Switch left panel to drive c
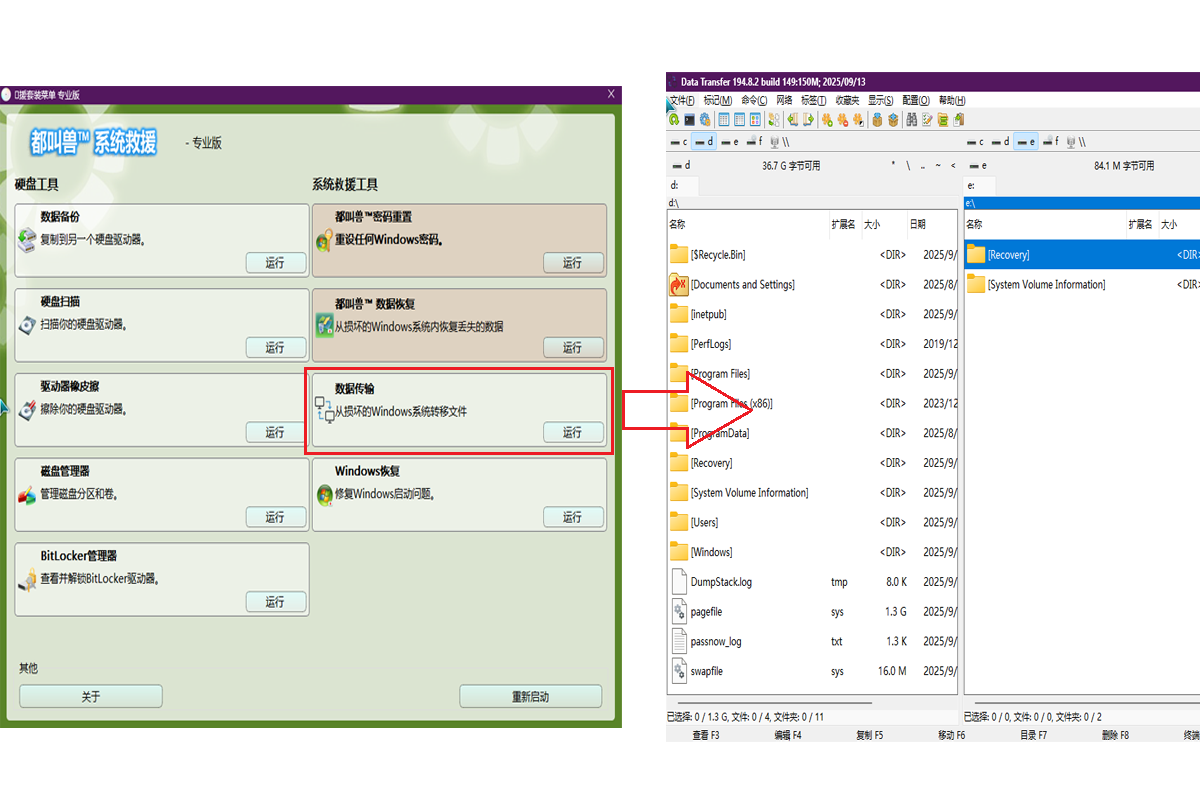The image size is (1200, 800). click(x=679, y=142)
